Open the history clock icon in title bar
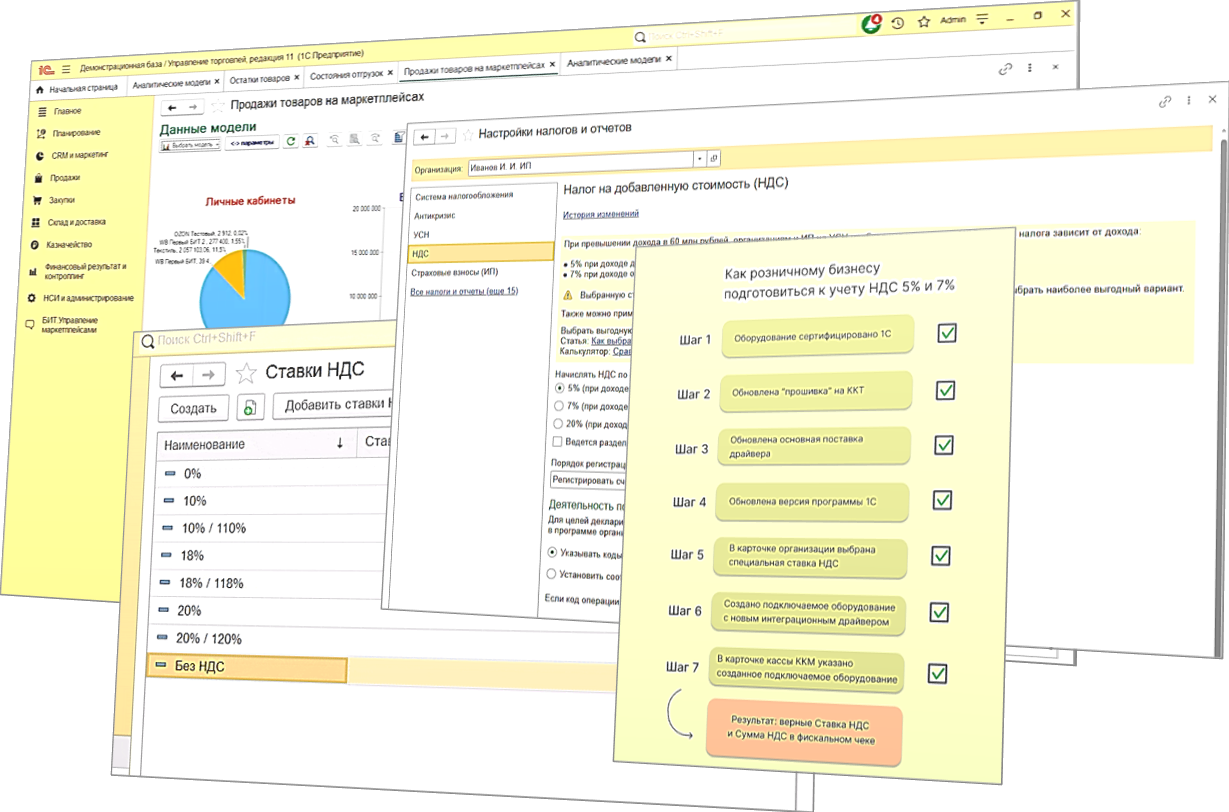Viewport: 1229px width, 812px height. (898, 22)
